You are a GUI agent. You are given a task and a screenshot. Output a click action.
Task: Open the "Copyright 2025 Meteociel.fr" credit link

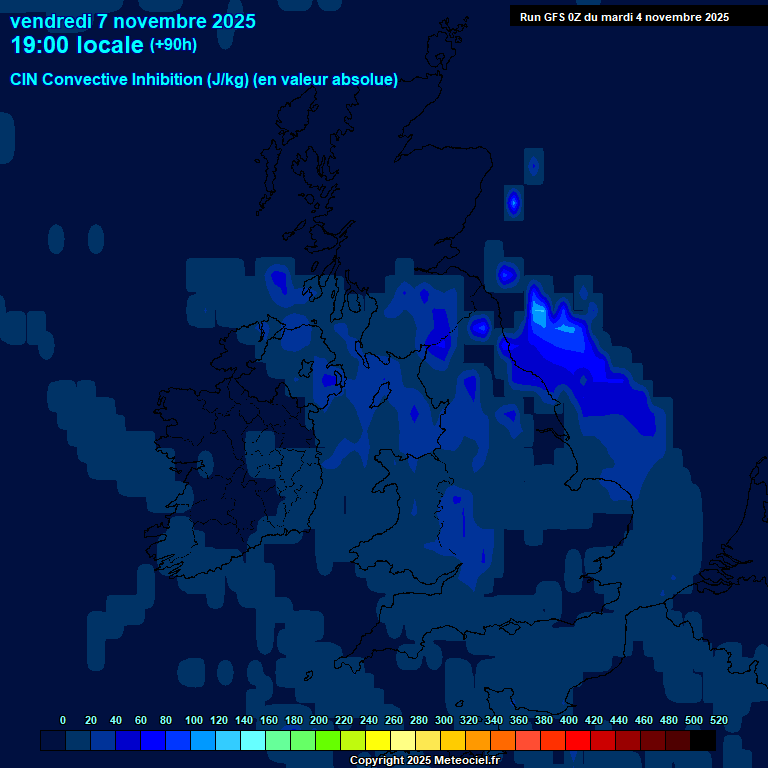click(x=424, y=760)
